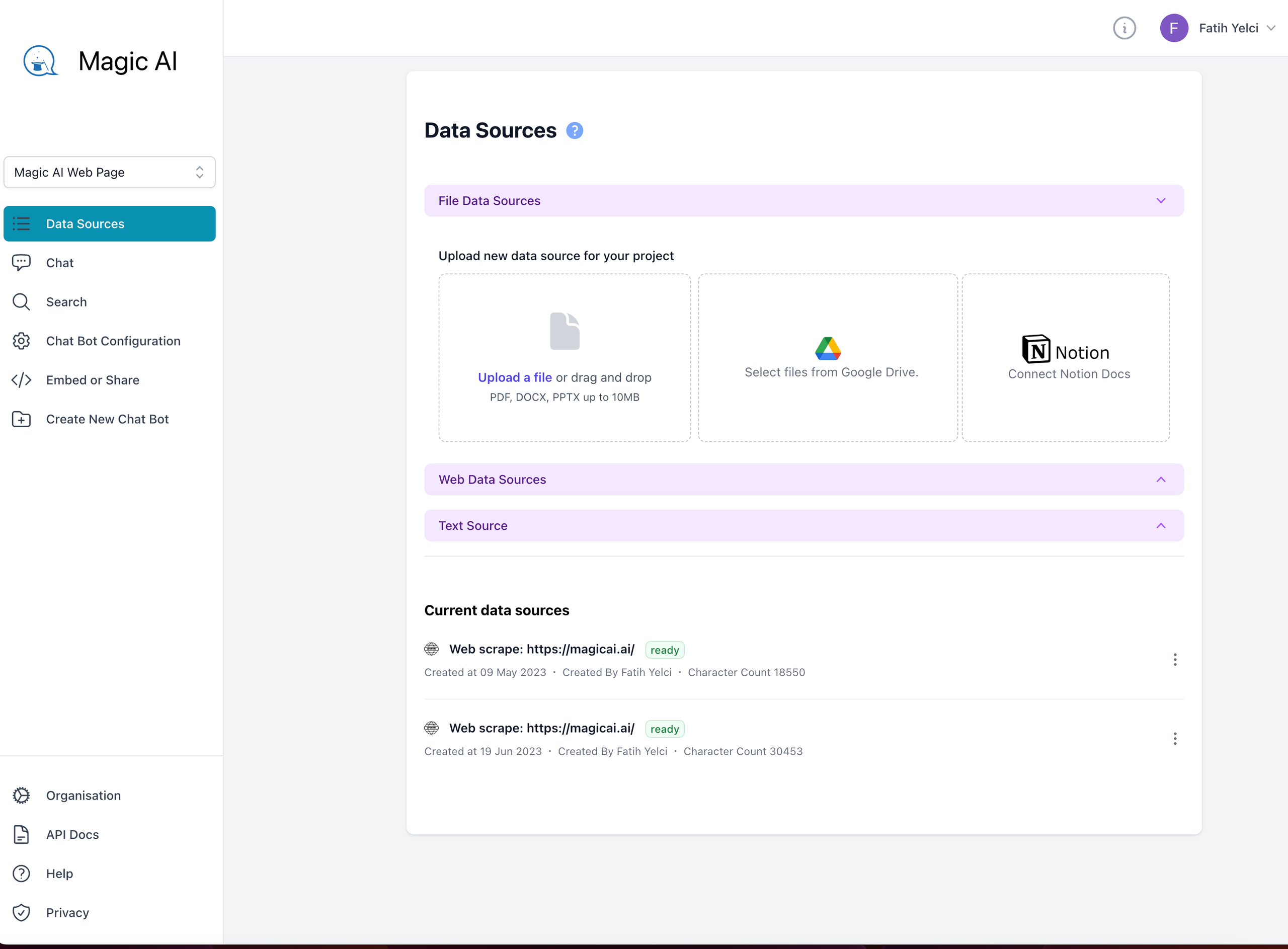Screen dimensions: 1288x949
Task: Click the Character Count 30453 text
Action: point(743,751)
